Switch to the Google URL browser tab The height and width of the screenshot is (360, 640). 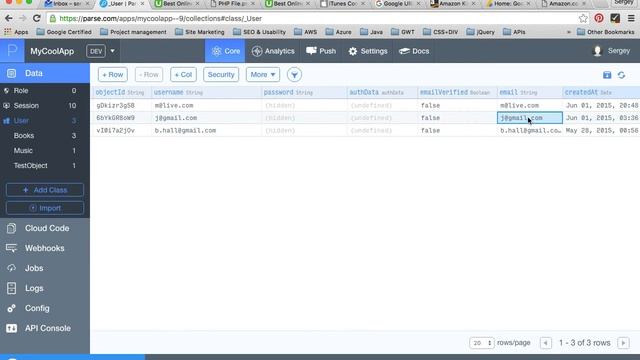point(398,4)
